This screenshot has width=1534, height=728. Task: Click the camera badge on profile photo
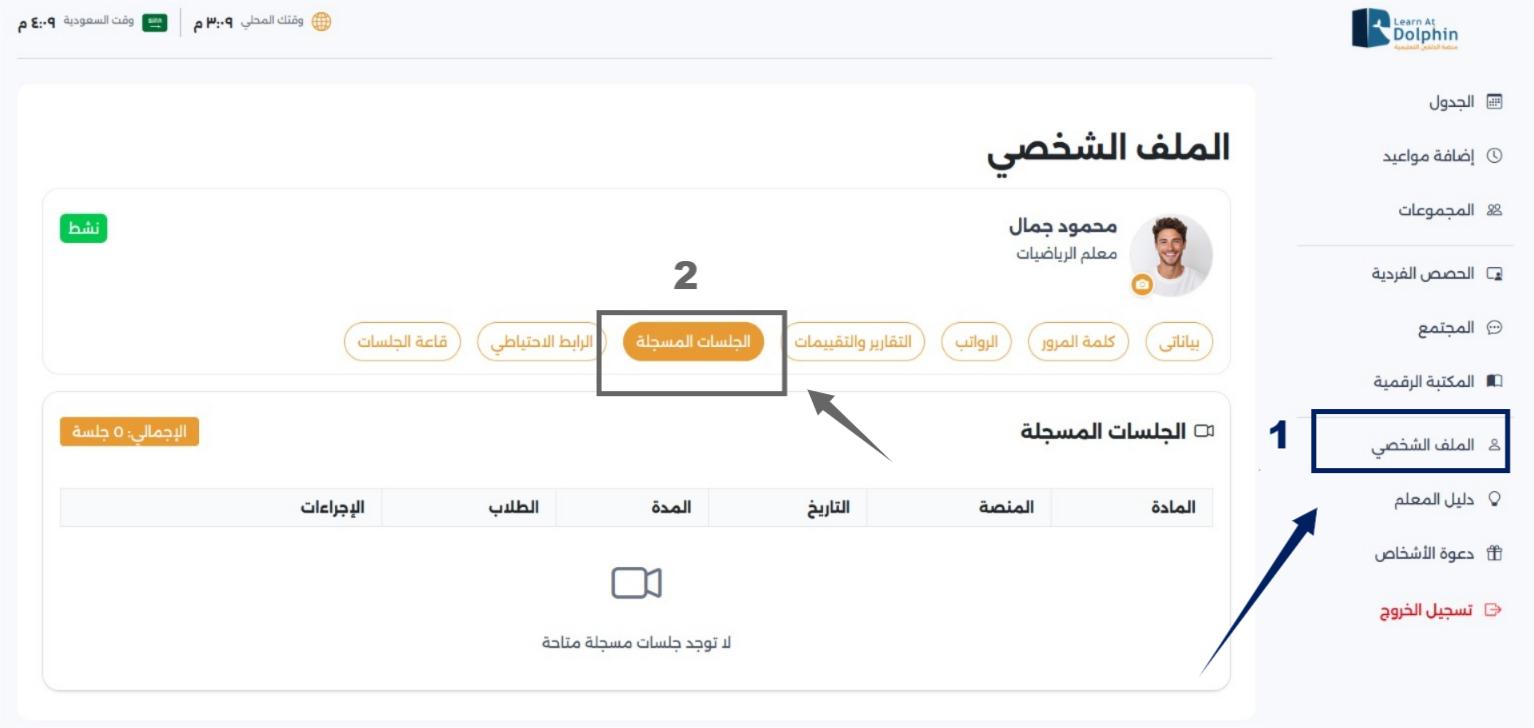tap(1142, 285)
